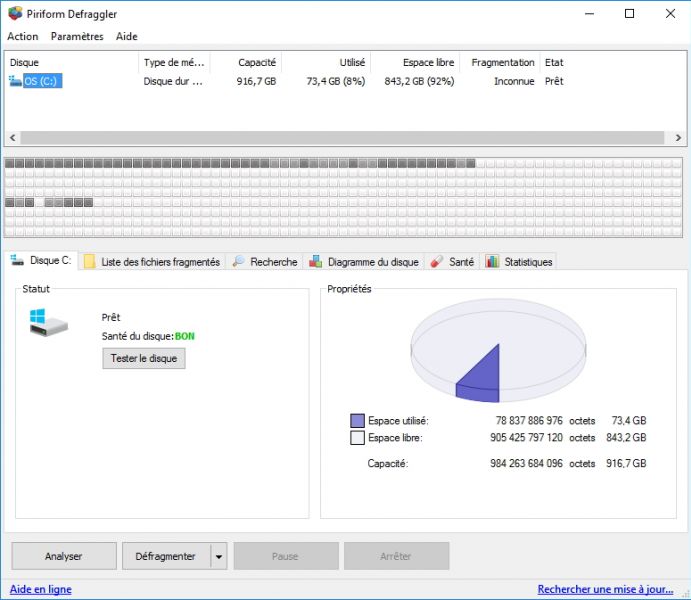691x600 pixels.
Task: Switch to the Recherche tab
Action: tap(265, 262)
